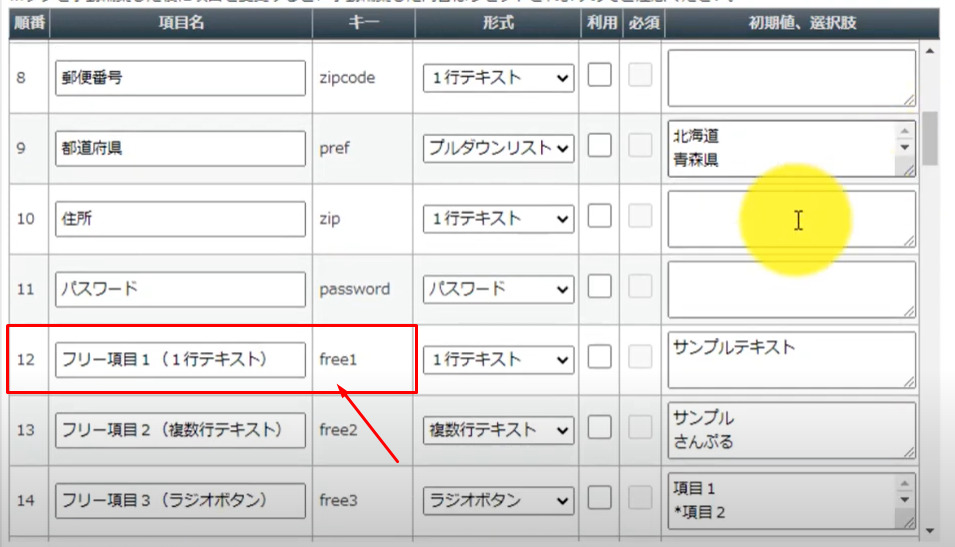Open the 複数行テキスト format dropdown

pyautogui.click(x=499, y=430)
